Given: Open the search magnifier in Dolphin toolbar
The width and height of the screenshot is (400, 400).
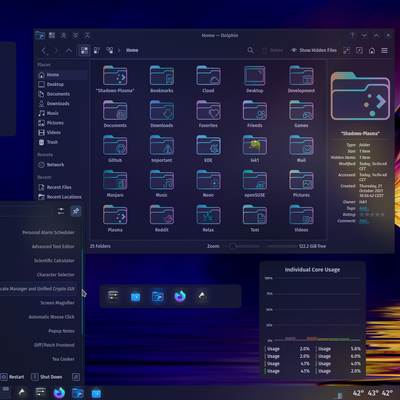Looking at the screenshot, I should click(x=250, y=50).
